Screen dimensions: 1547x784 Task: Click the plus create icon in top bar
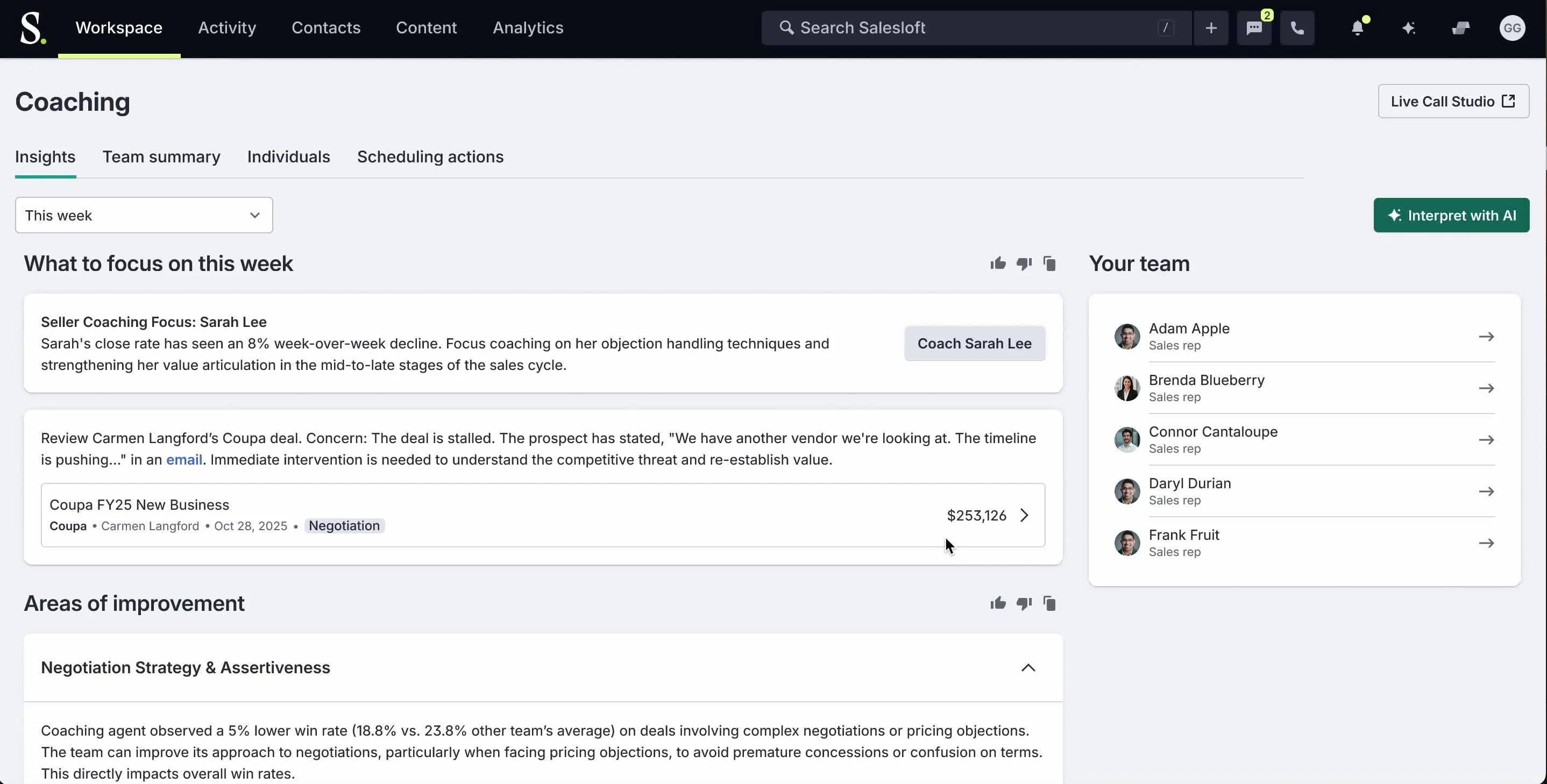point(1211,28)
